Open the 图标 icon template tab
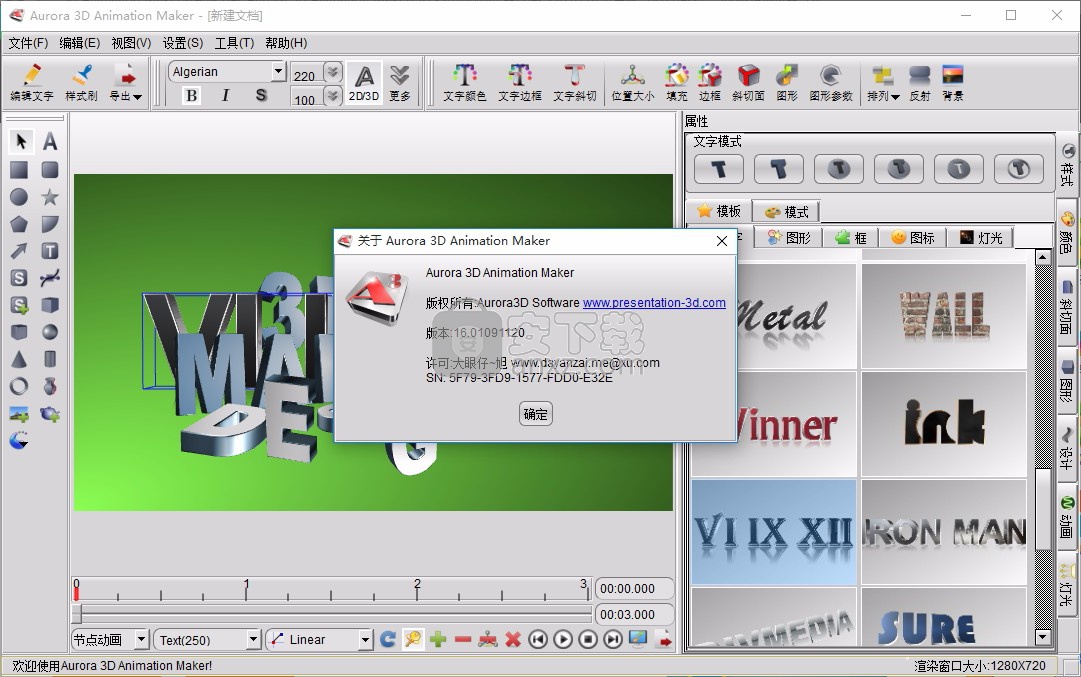 tap(913, 237)
